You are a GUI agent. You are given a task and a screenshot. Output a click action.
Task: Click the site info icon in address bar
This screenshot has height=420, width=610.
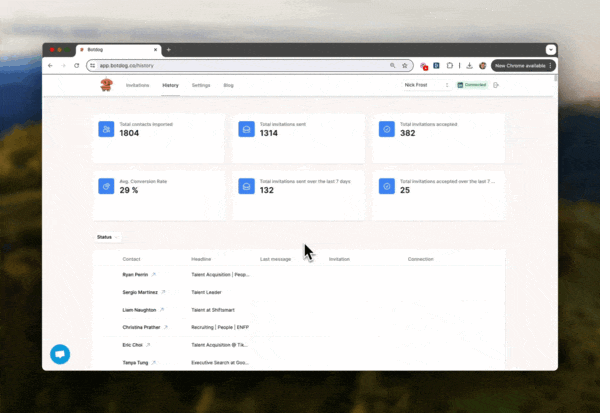pyautogui.click(x=93, y=66)
